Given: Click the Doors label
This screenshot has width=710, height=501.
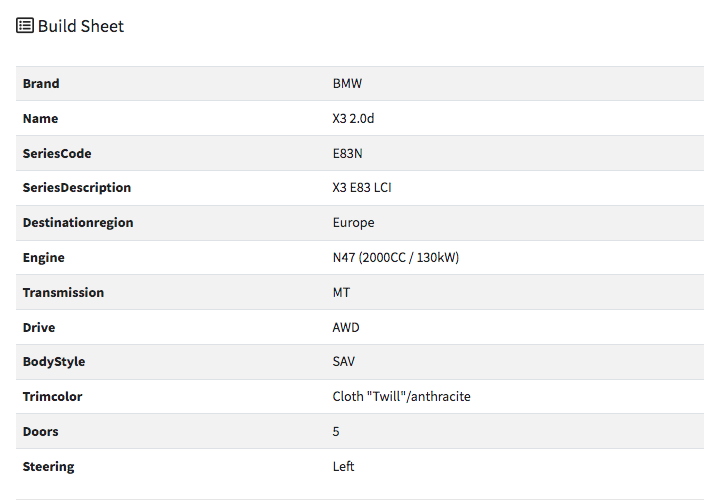Looking at the screenshot, I should (x=41, y=432).
